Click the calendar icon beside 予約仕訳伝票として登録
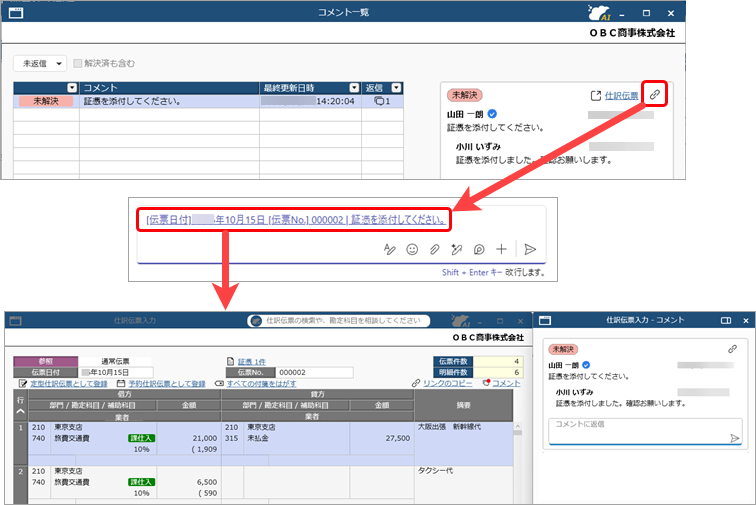The width and height of the screenshot is (756, 505). click(x=121, y=383)
